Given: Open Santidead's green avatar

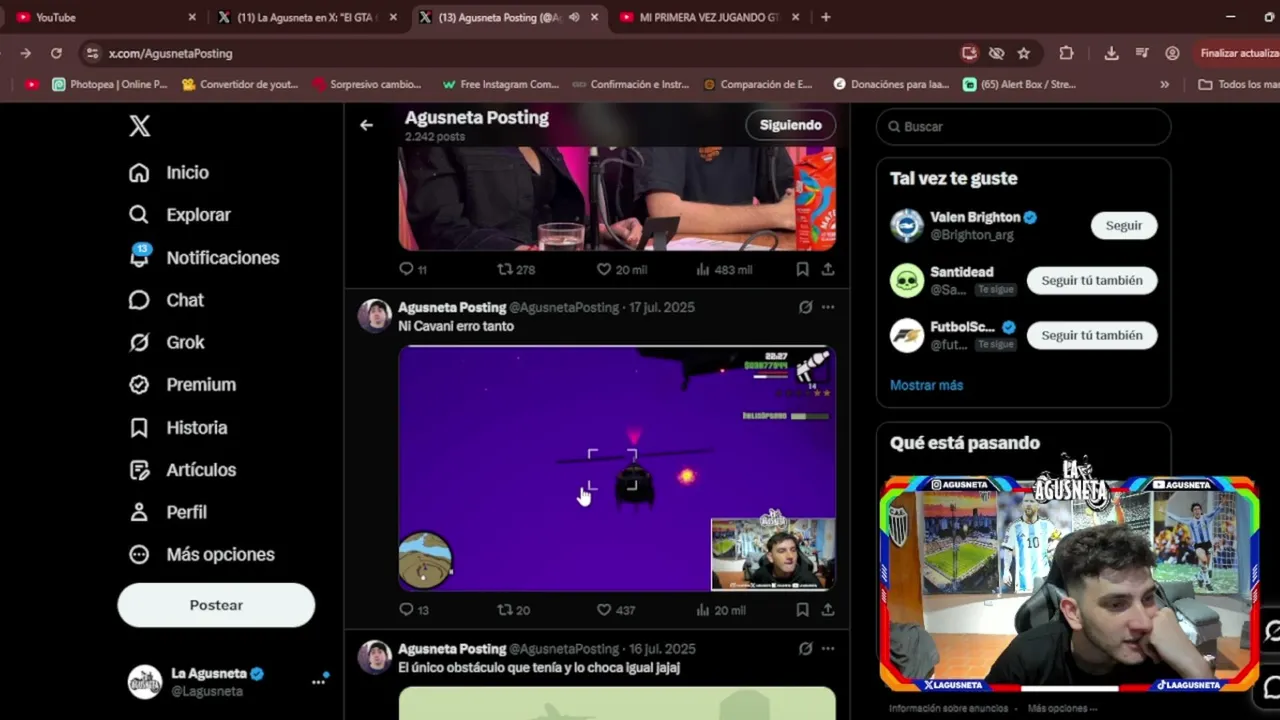Looking at the screenshot, I should pyautogui.click(x=907, y=280).
